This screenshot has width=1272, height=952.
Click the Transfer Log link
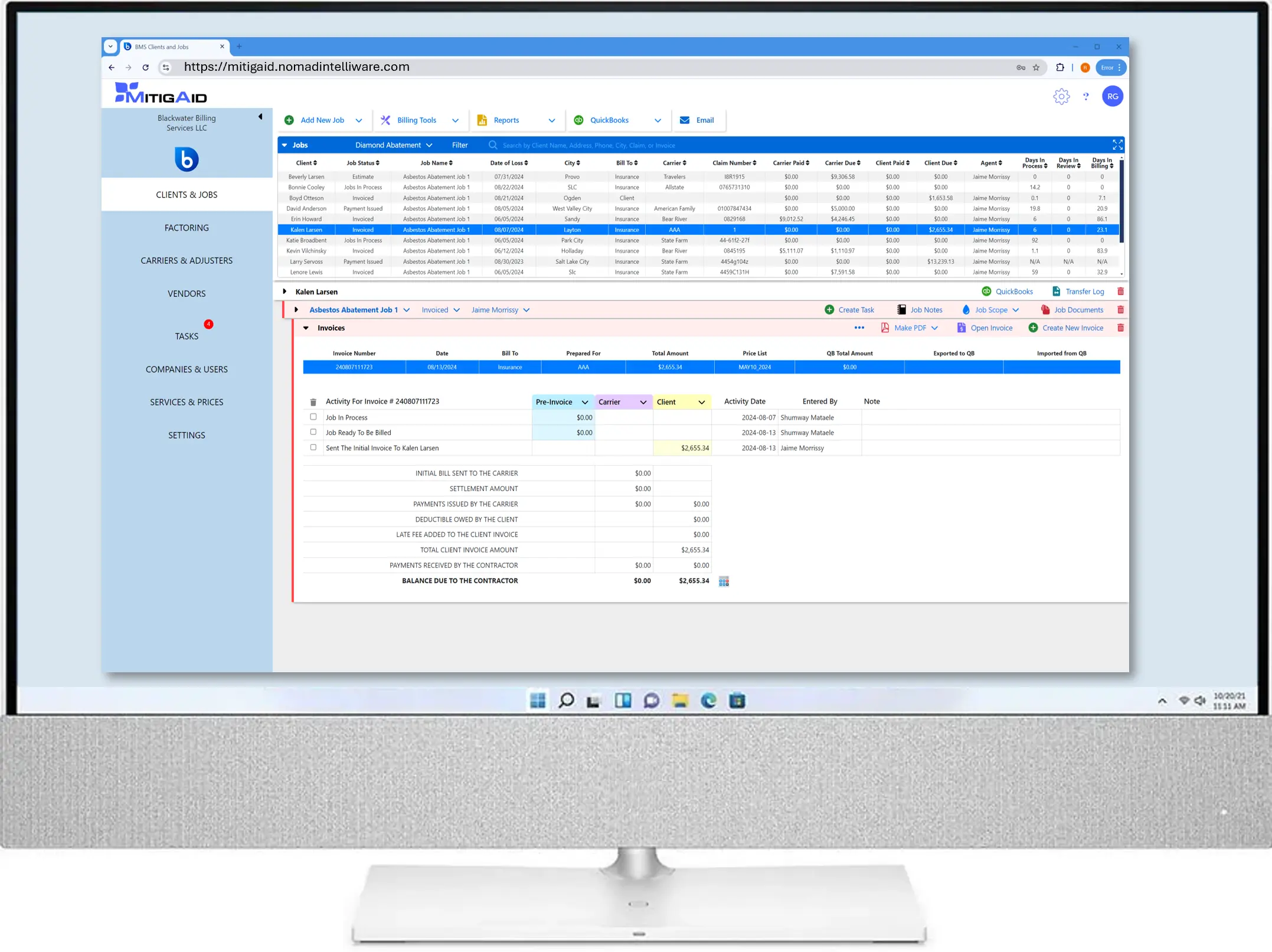tap(1084, 292)
